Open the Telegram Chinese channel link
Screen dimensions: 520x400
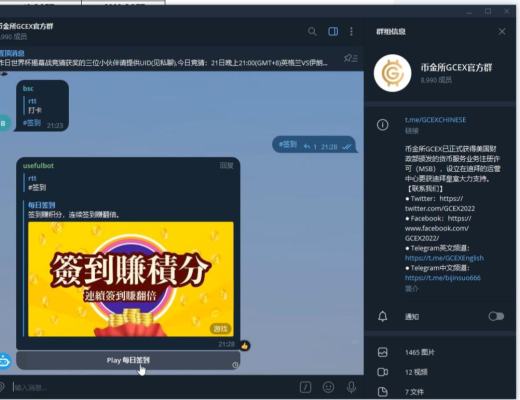coord(442,278)
